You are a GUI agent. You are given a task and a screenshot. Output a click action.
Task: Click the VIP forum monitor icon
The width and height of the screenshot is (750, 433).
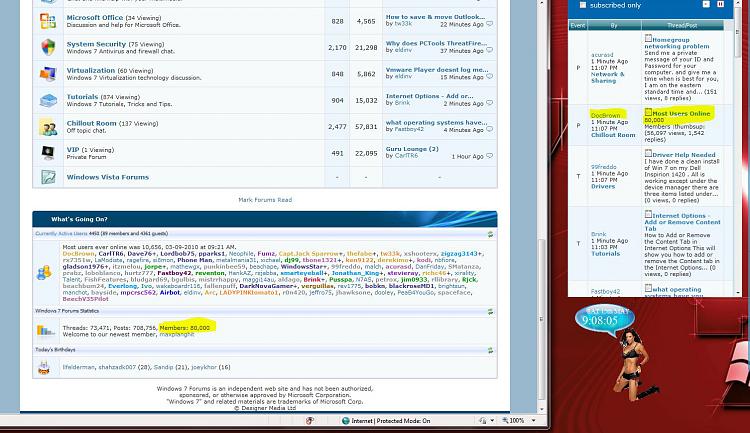click(48, 153)
